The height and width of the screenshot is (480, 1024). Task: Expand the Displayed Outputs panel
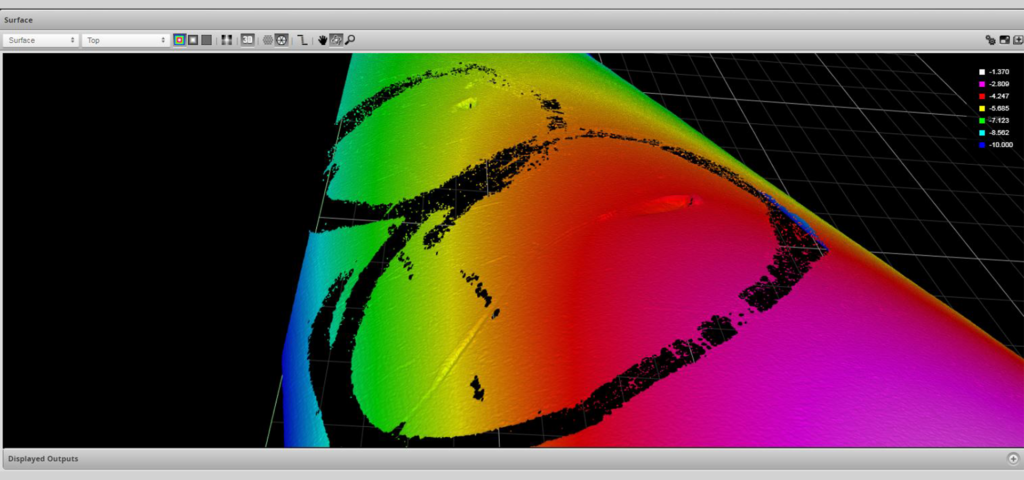[x=1012, y=459]
